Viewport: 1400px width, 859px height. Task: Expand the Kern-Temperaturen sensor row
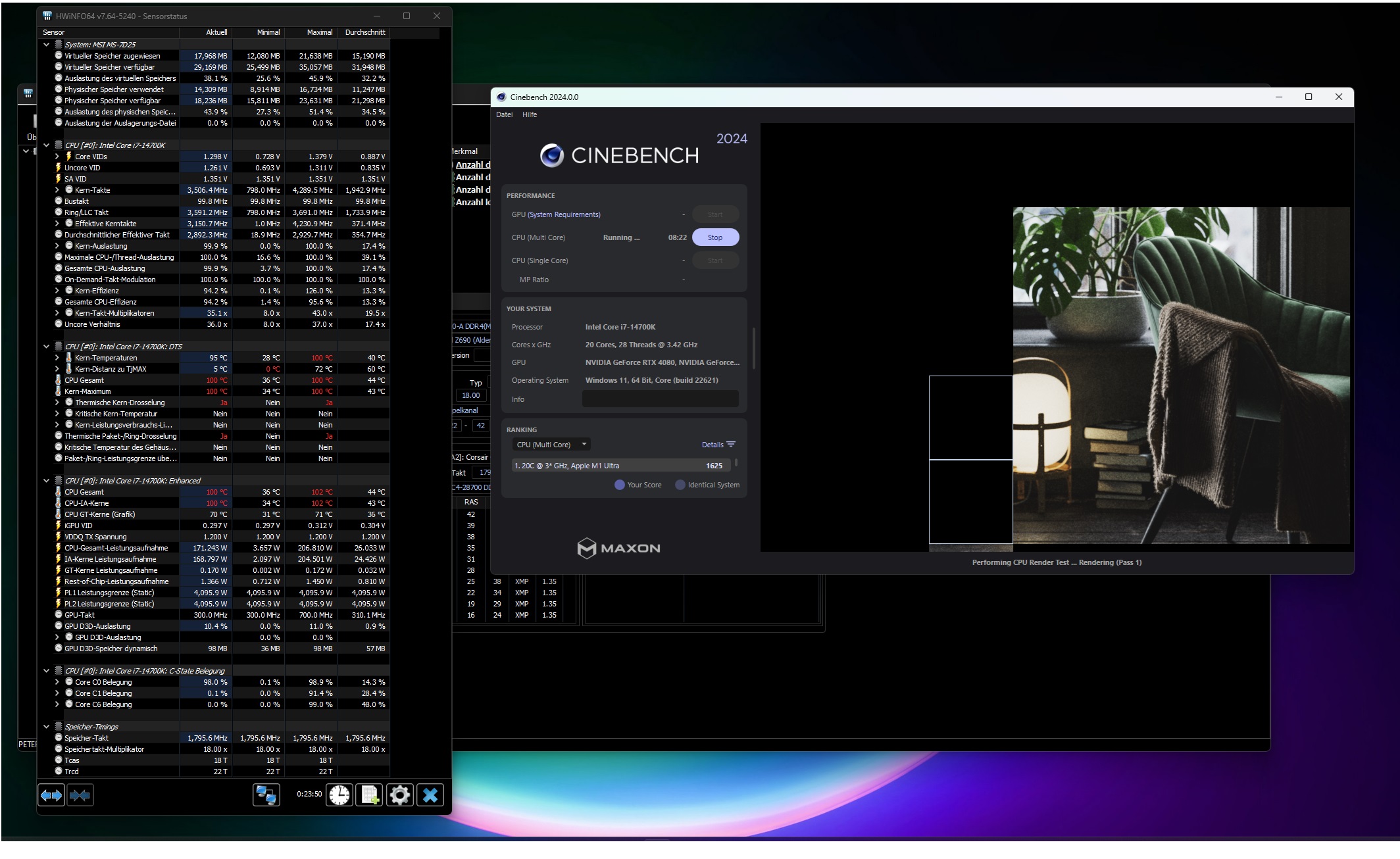click(57, 358)
